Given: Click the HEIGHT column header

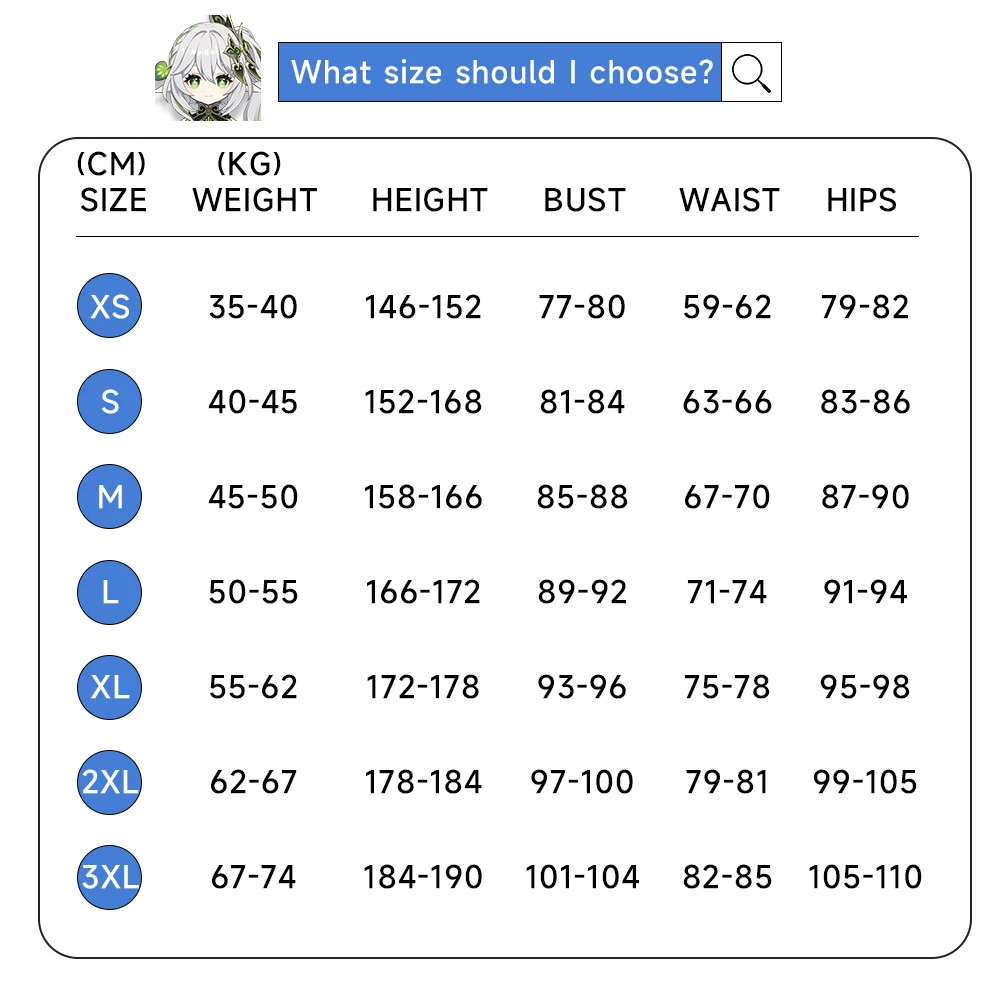Looking at the screenshot, I should [x=429, y=200].
